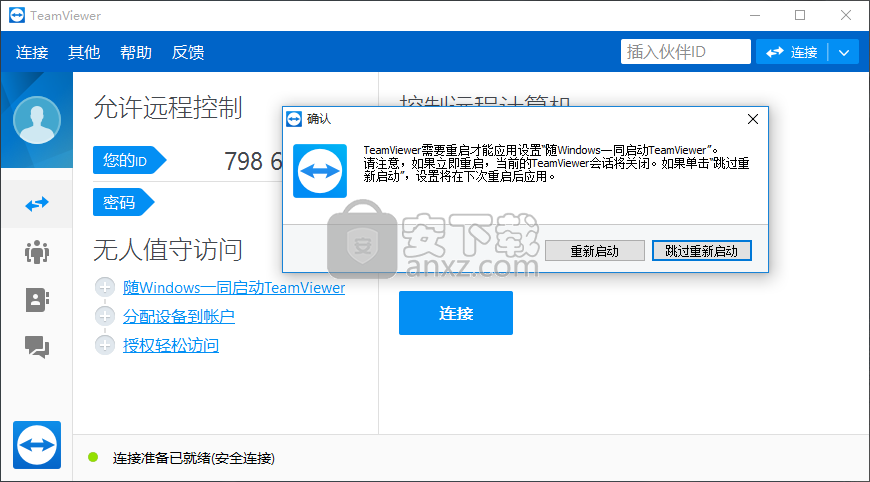Close the 确认 dialog

[x=753, y=119]
